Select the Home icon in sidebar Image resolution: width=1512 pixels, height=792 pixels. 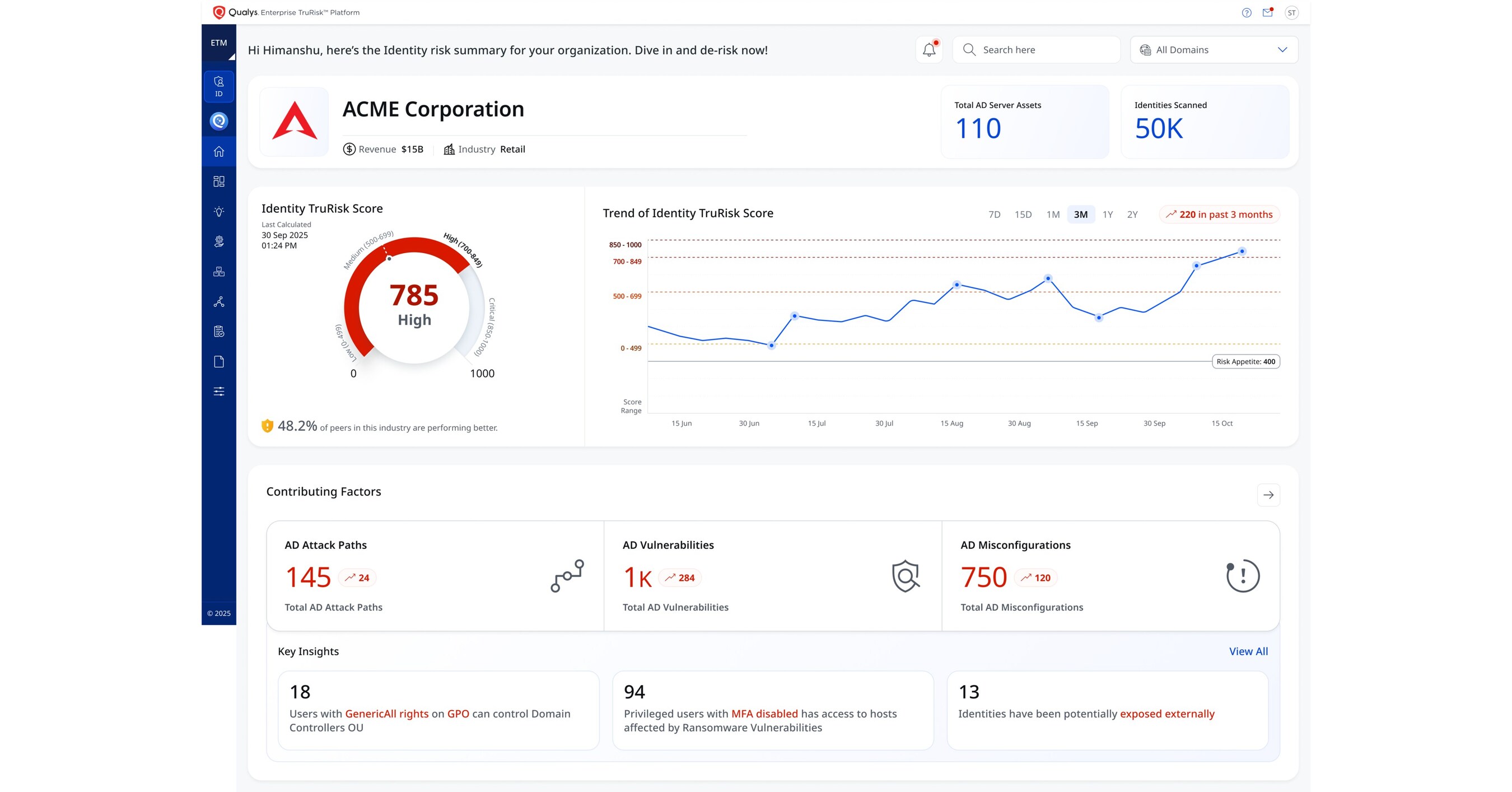click(219, 151)
